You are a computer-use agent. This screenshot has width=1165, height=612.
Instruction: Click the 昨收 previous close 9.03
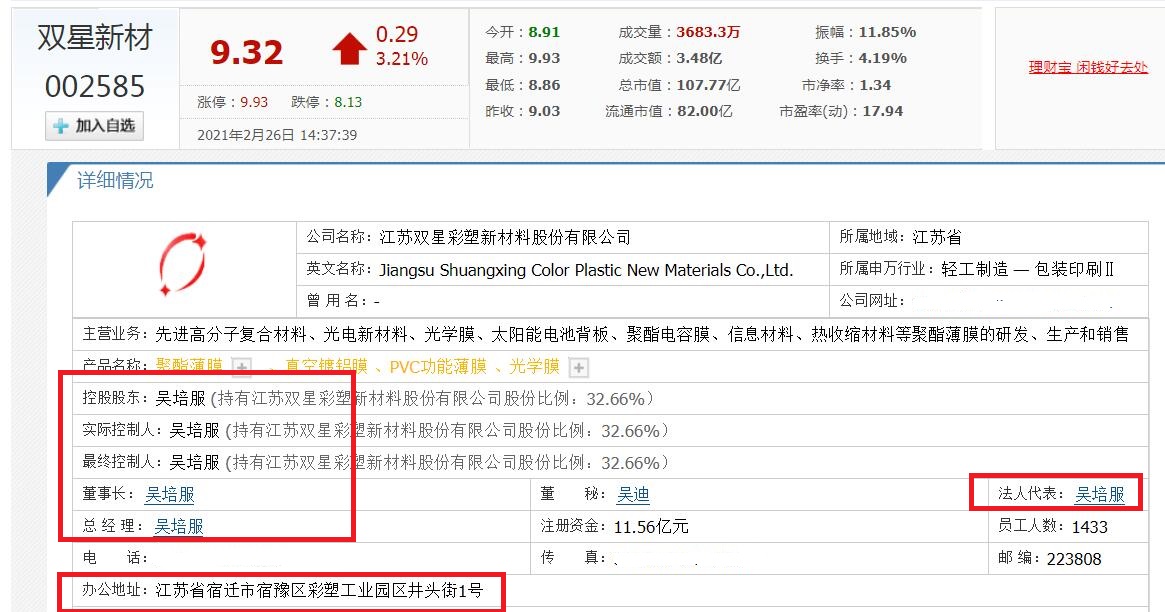[x=544, y=111]
